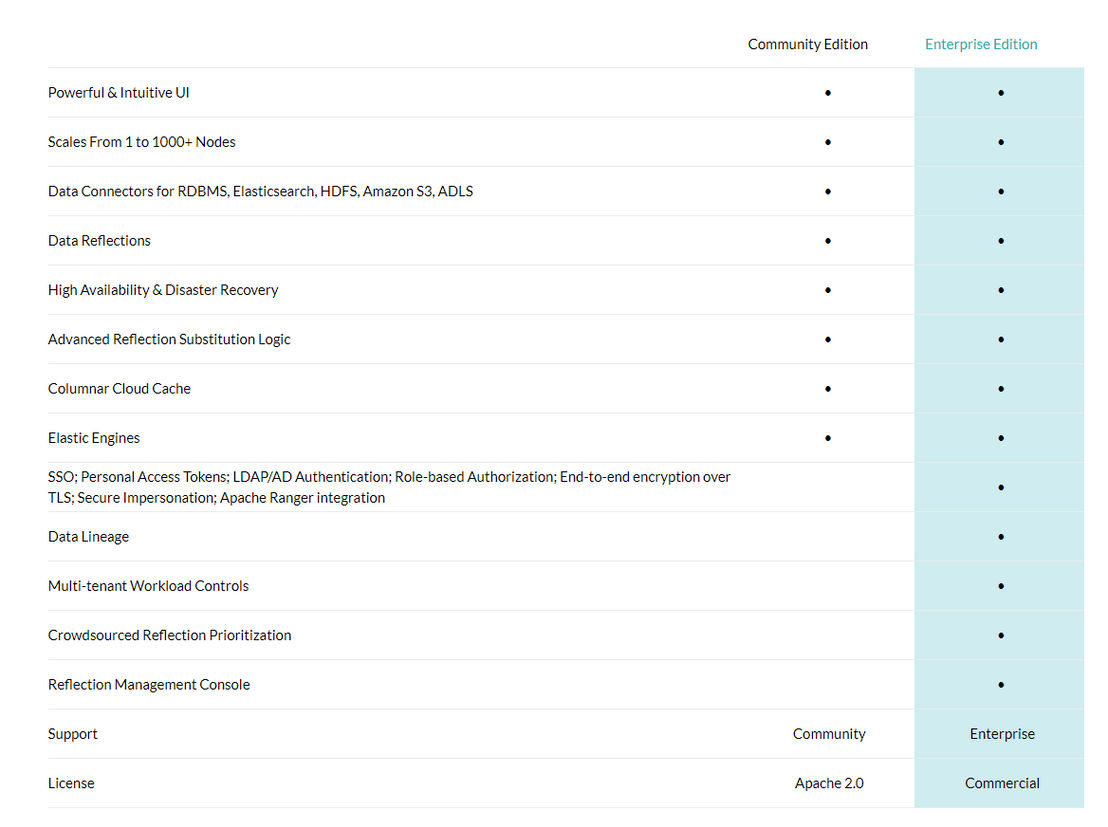Select the "Columnar Cloud Cache" feature
1108x827 pixels.
coord(119,389)
